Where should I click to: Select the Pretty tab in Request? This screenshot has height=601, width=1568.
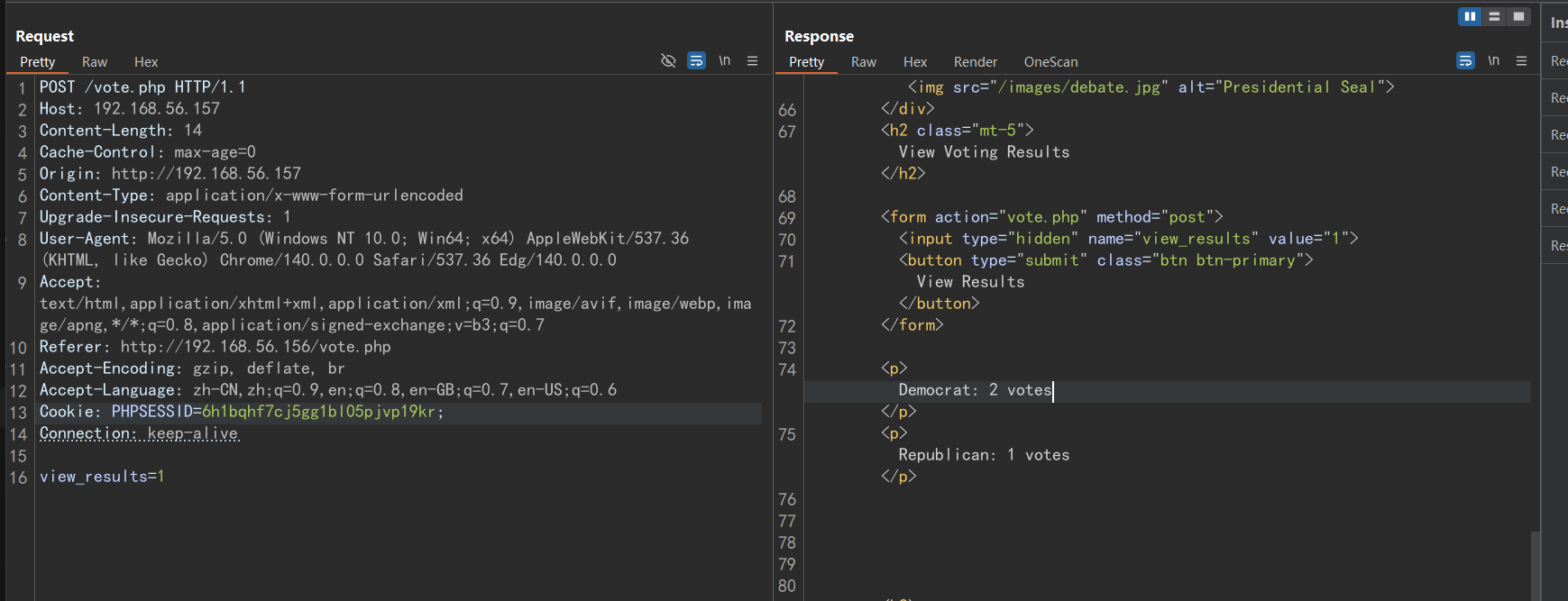(x=38, y=62)
